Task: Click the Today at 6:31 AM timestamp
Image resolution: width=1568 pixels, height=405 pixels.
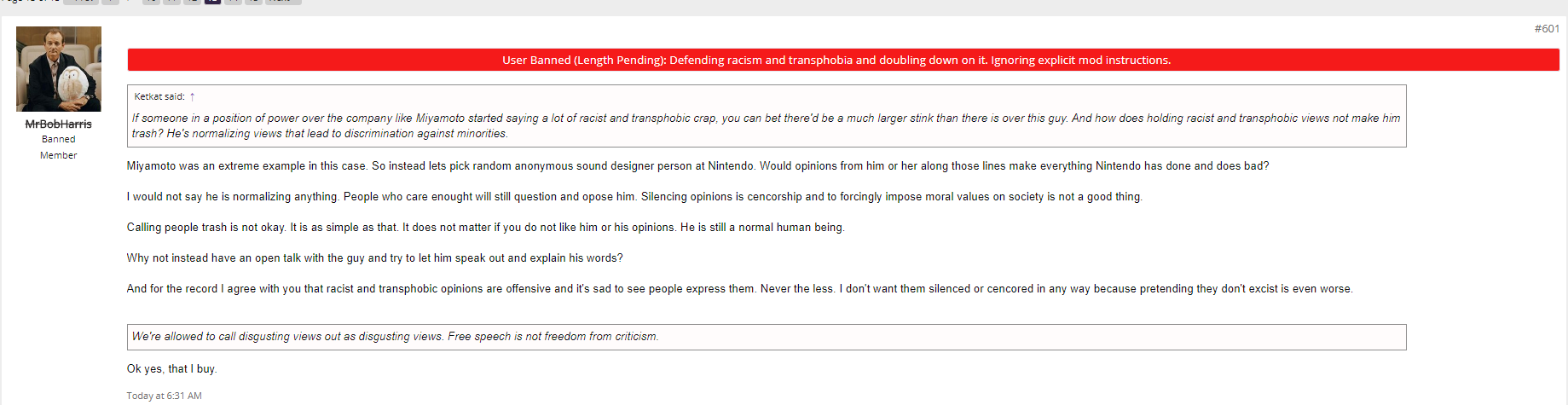Action: tap(165, 396)
